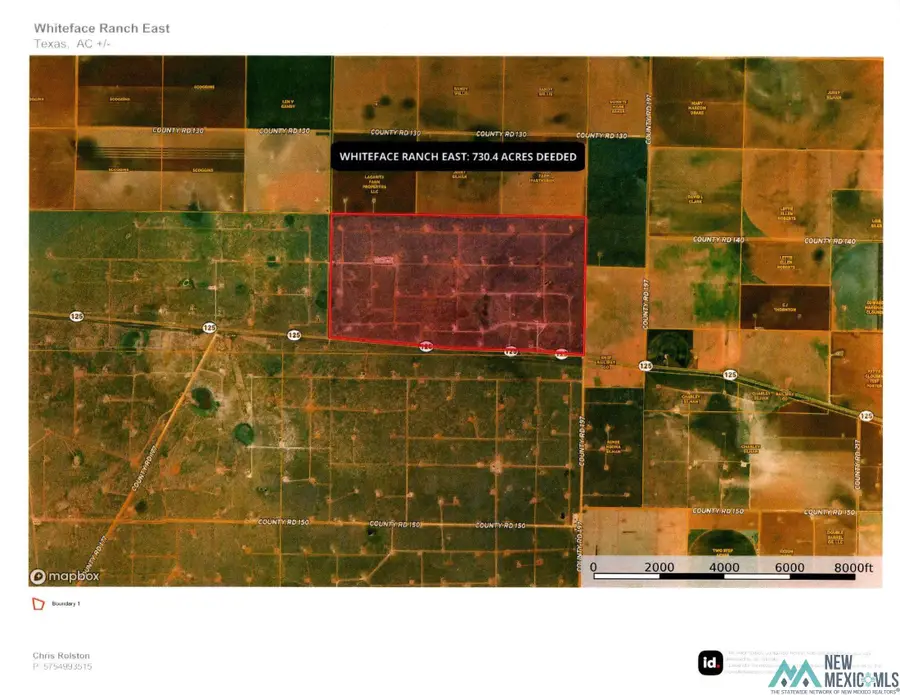Open the New Mexico MLS logo

coord(834,673)
